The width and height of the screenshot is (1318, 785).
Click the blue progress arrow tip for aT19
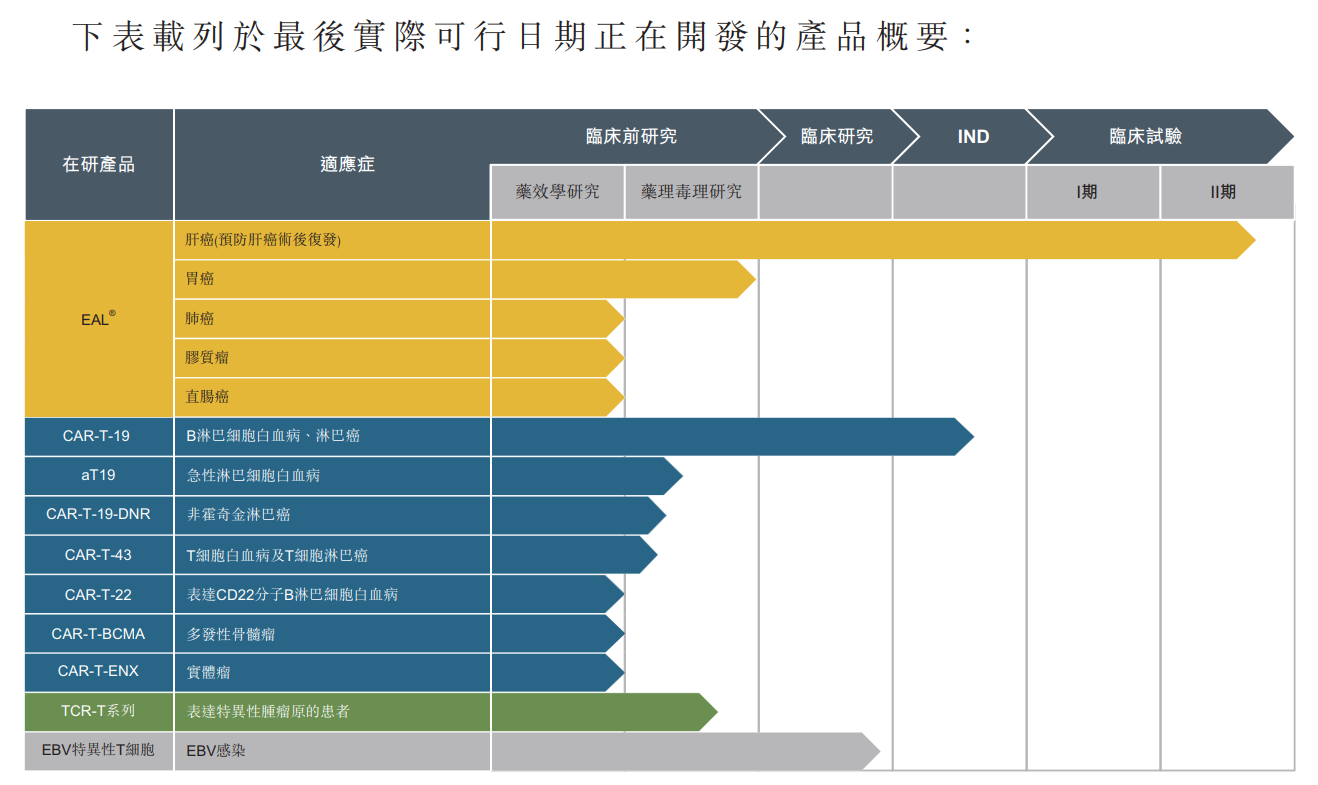click(x=673, y=476)
